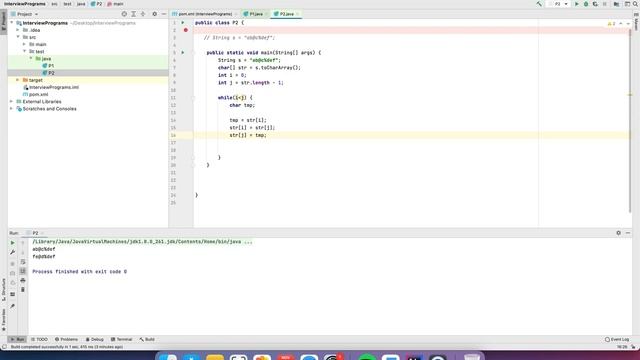
Task: Click the editor vertical scrollbar
Action: pos(630,120)
